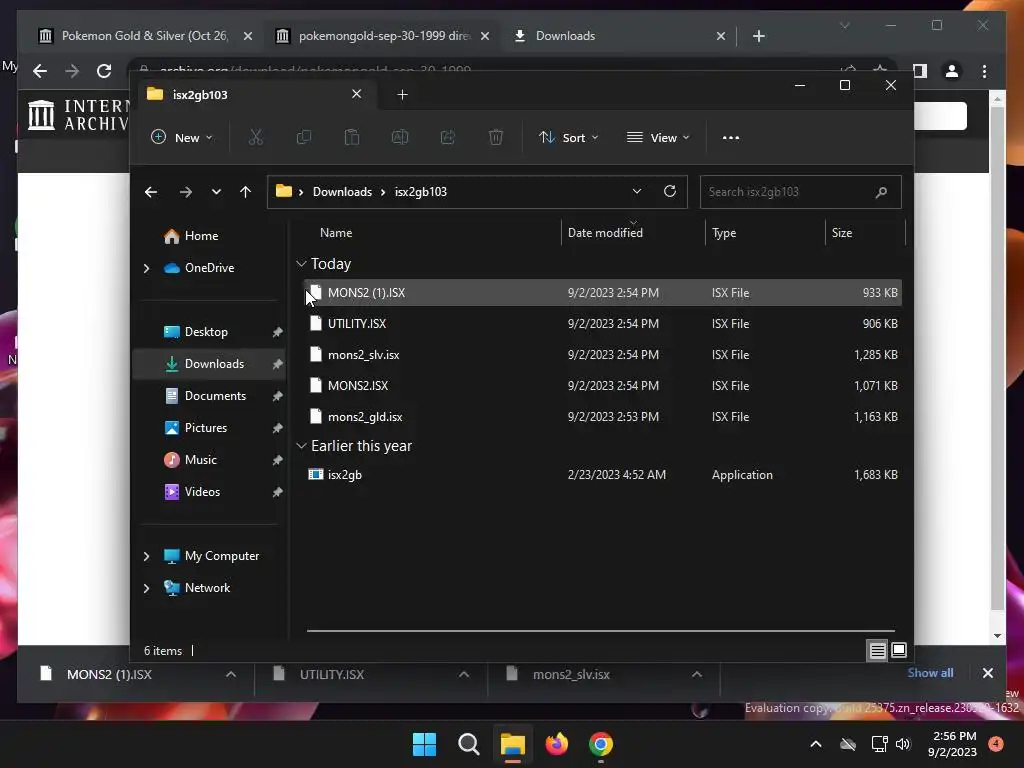Image resolution: width=1024 pixels, height=768 pixels.
Task: Open Chrome side panel icon
Action: [920, 71]
